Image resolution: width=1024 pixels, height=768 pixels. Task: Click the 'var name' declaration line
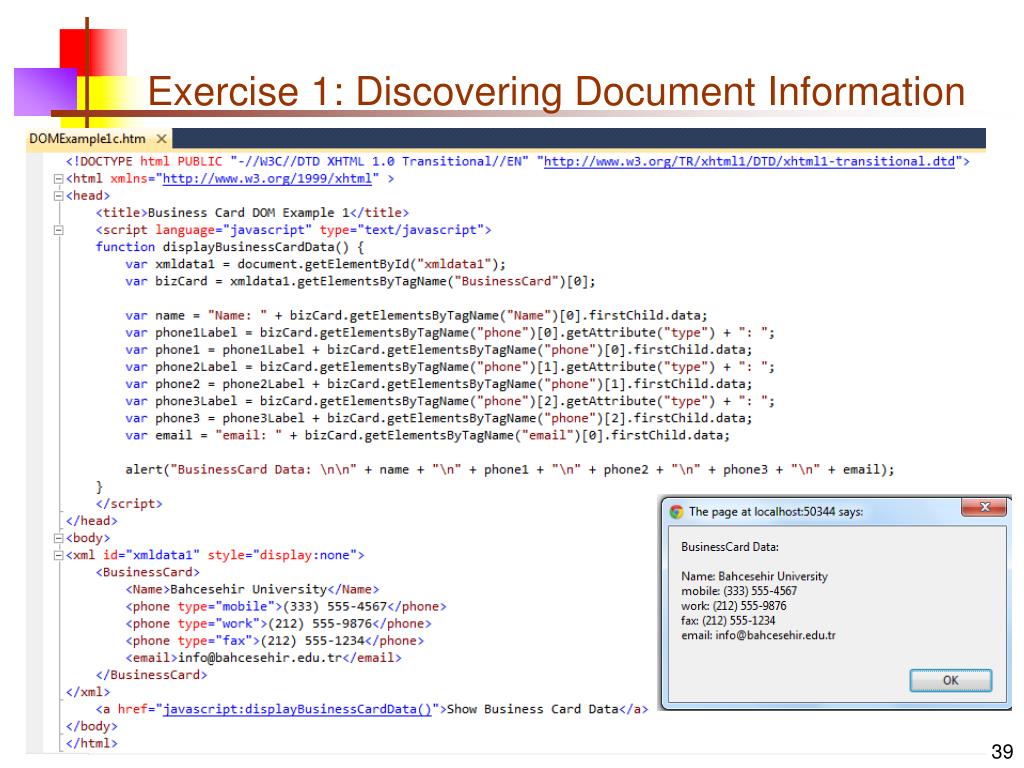417,315
